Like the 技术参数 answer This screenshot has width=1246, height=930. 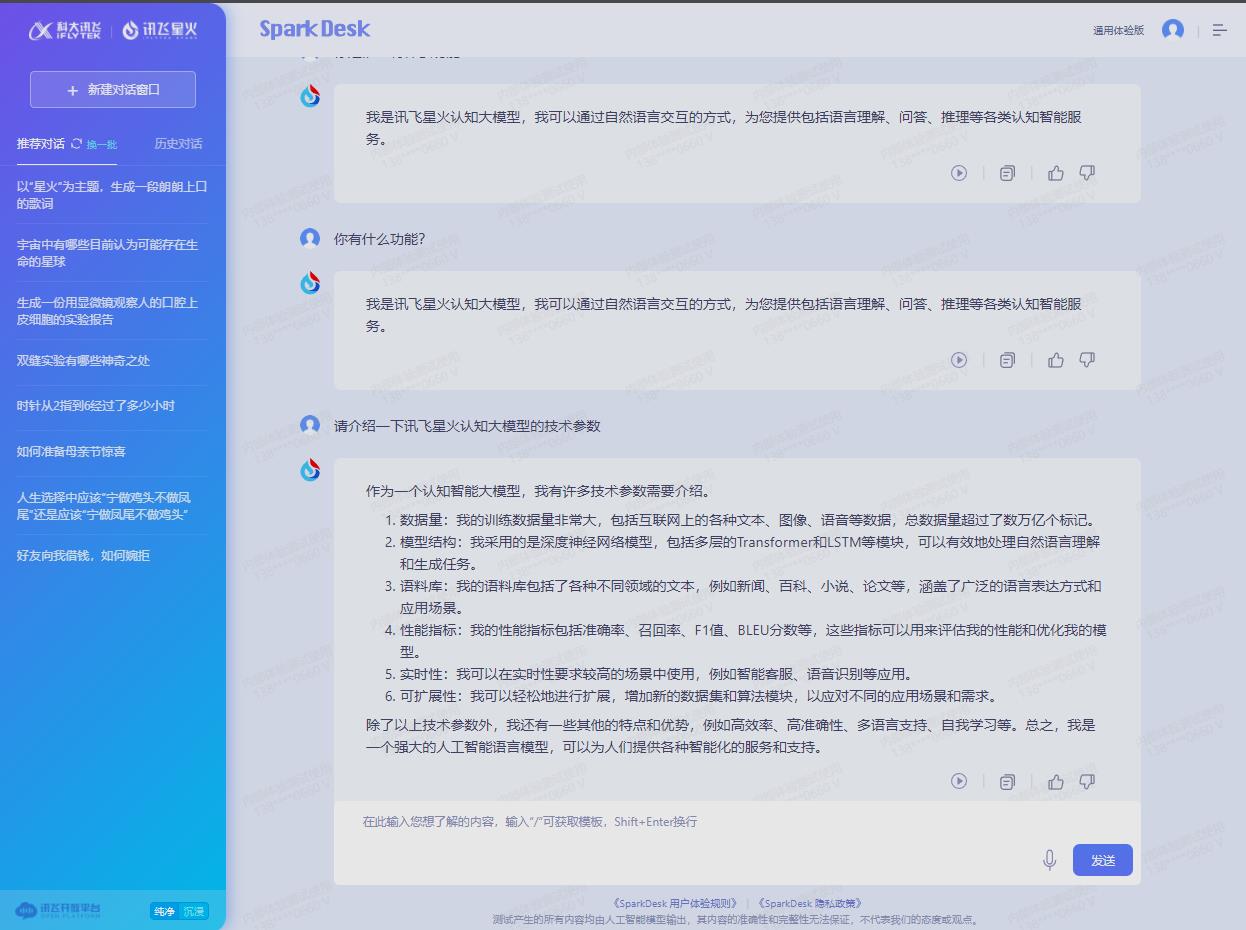tap(1056, 781)
